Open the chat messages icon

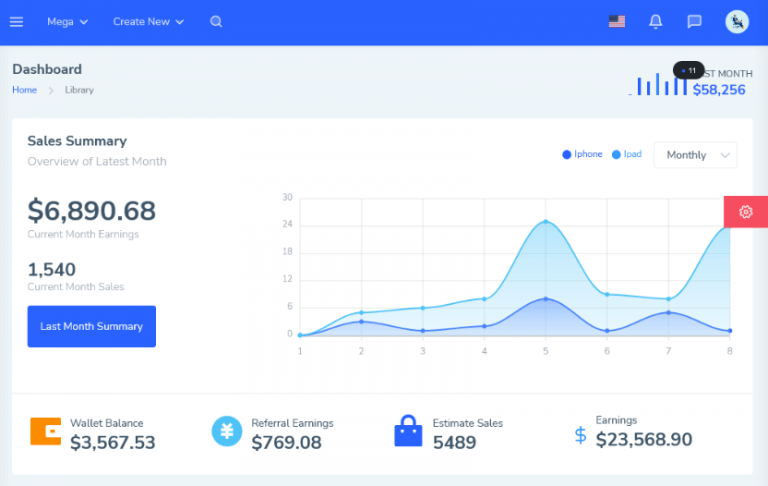tap(694, 22)
